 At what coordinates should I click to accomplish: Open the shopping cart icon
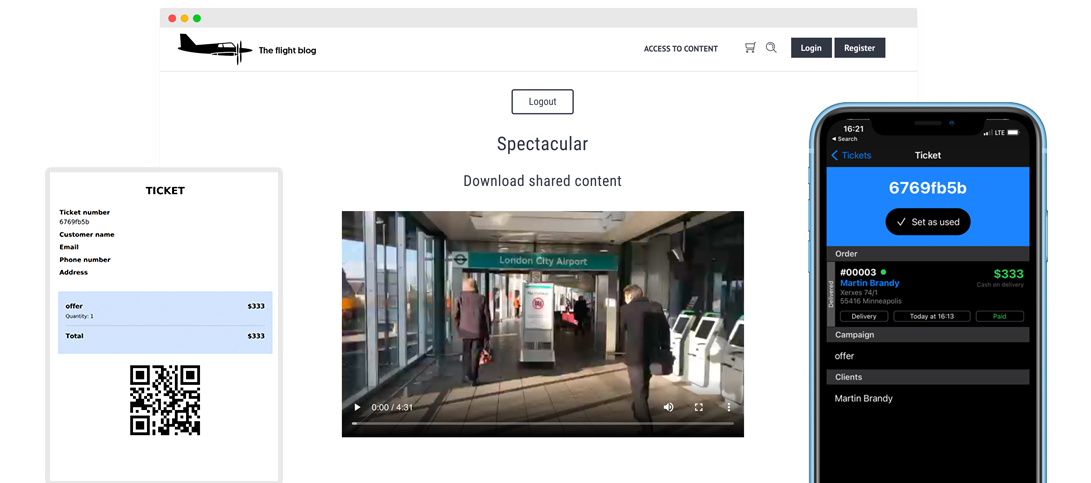click(x=750, y=48)
